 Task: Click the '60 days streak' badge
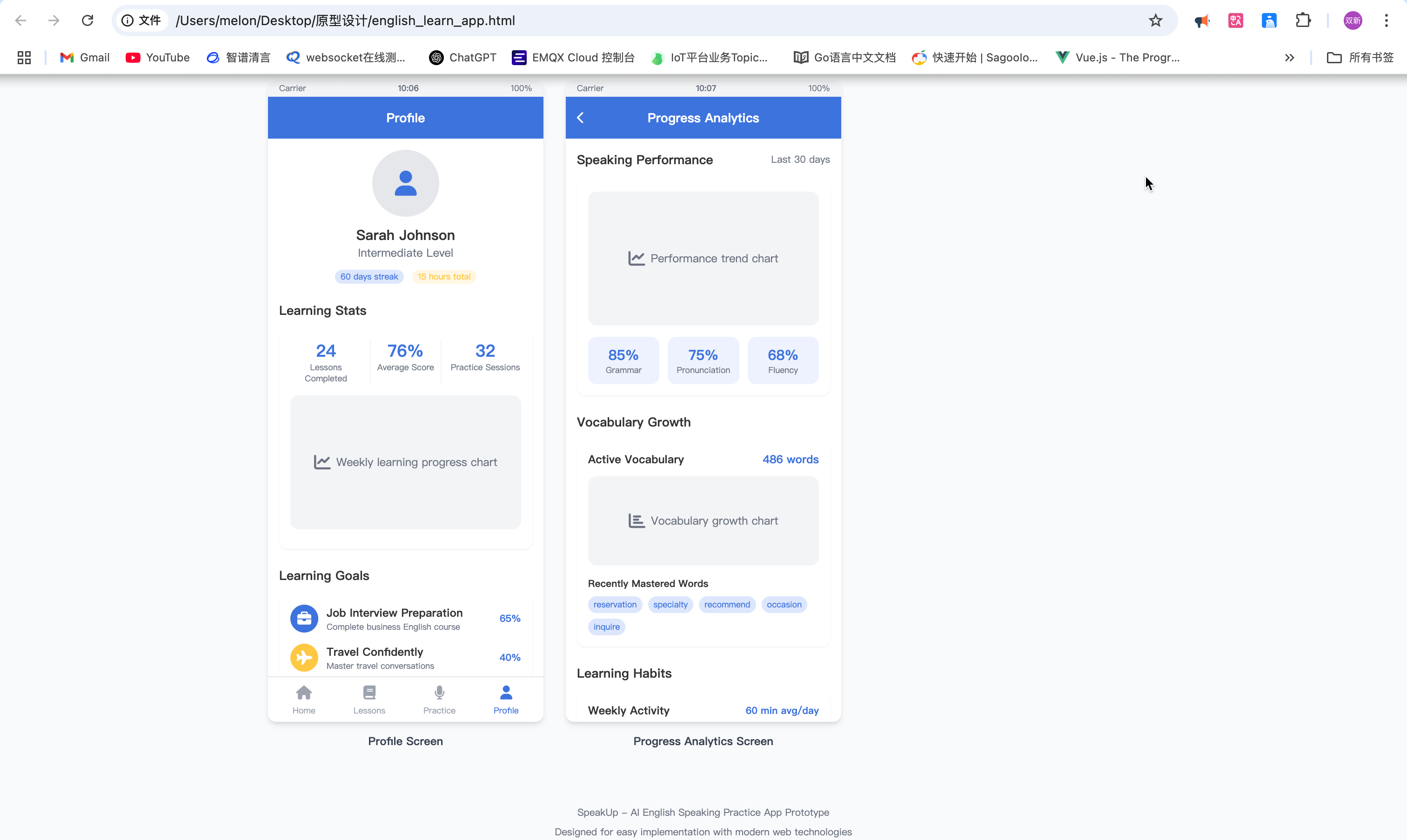369,277
